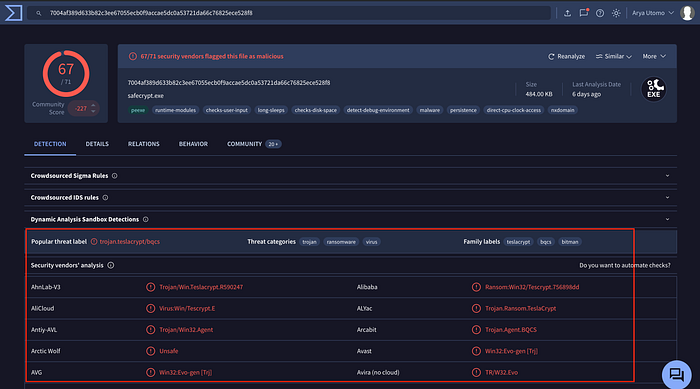Click the teslacrypt family label chip

tap(518, 242)
